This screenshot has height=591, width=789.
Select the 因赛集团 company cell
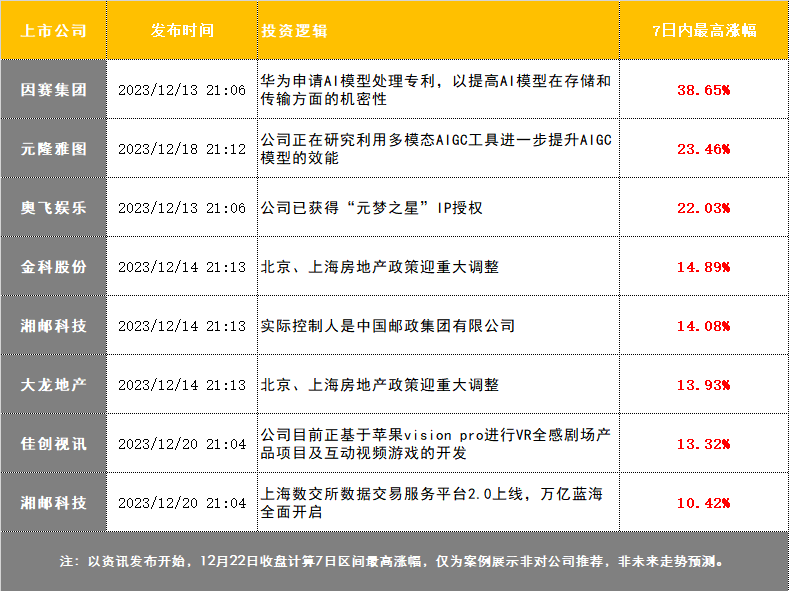[53, 90]
